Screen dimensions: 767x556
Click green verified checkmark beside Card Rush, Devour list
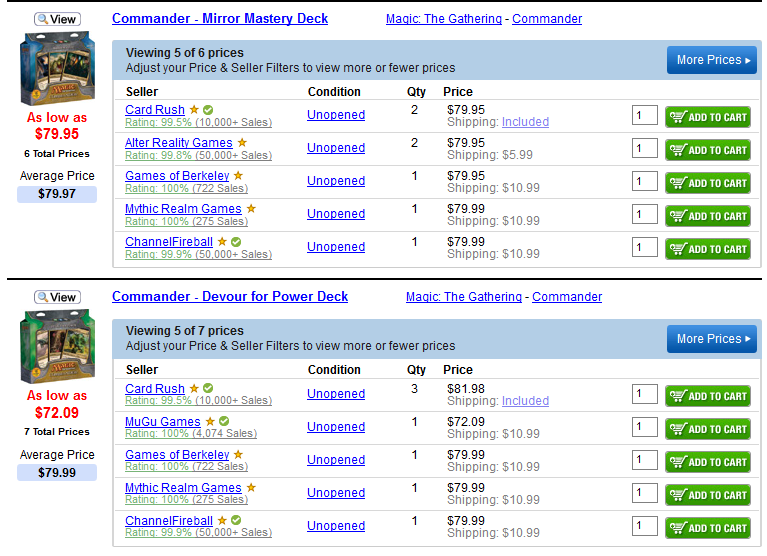click(208, 388)
